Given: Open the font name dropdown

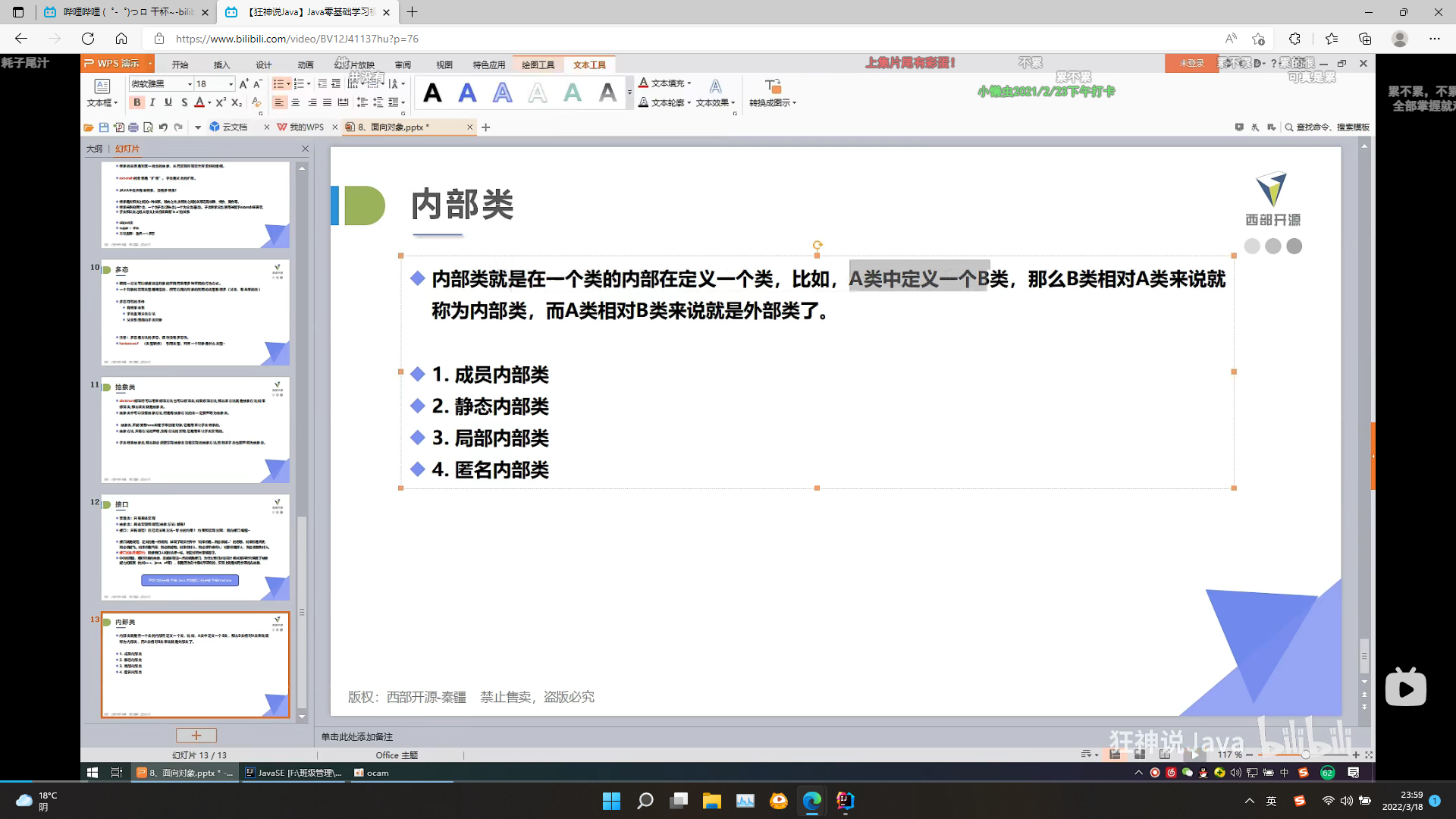Looking at the screenshot, I should coord(190,84).
